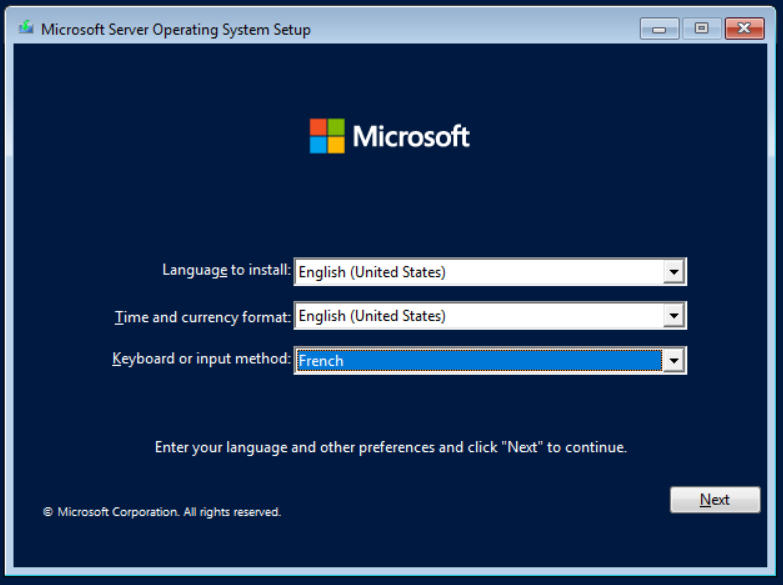Image resolution: width=783 pixels, height=585 pixels.
Task: Click the setup icon in the title bar
Action: click(26, 28)
